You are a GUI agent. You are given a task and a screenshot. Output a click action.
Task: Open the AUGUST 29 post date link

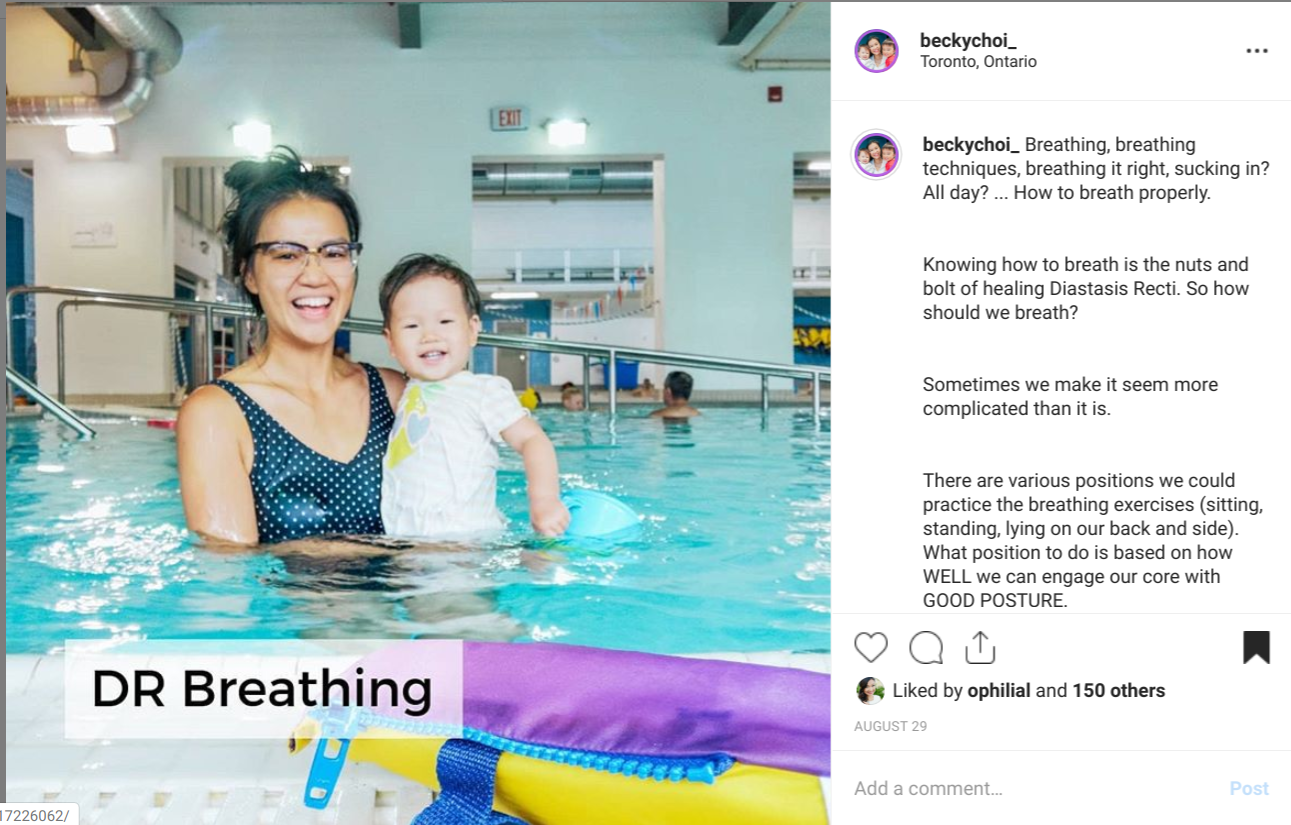pos(890,727)
